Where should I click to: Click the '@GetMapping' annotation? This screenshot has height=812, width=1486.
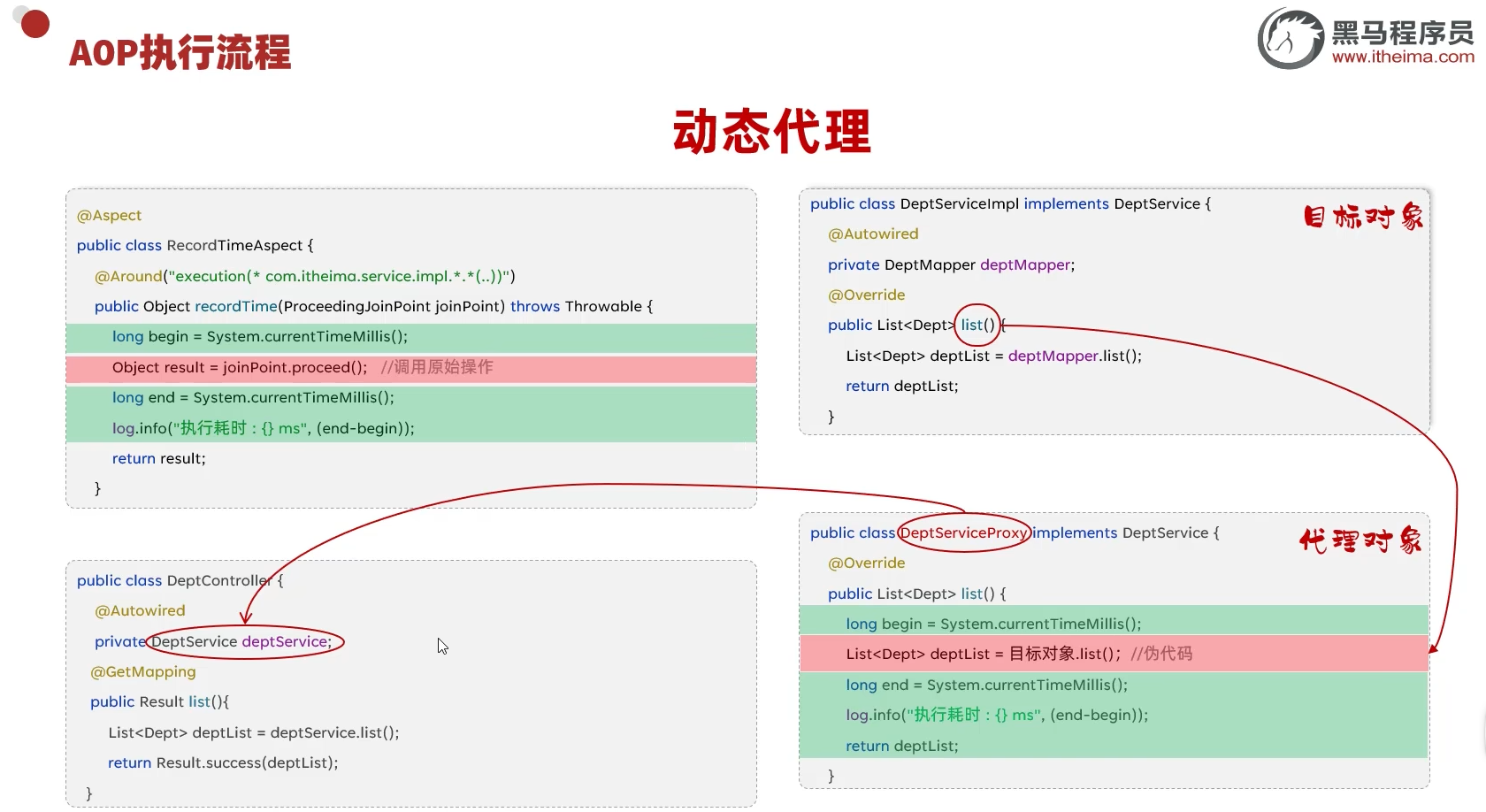142,671
